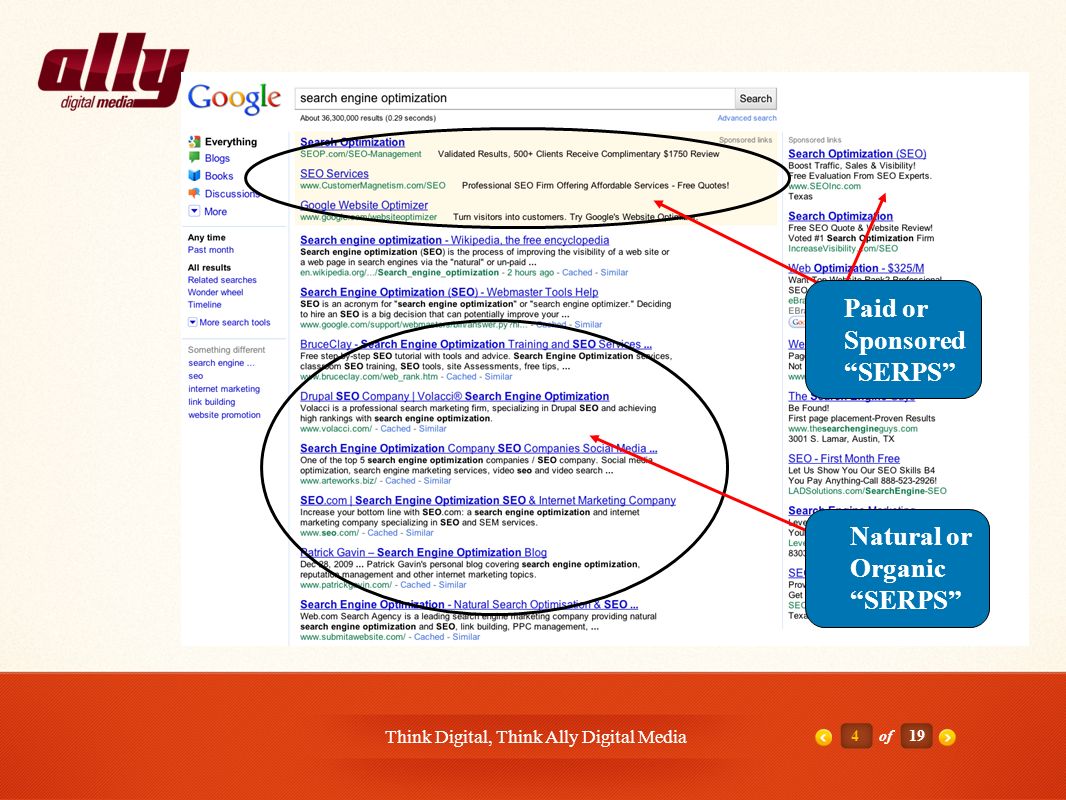Viewport: 1066px width, 800px height.
Task: Open the SEO Services sponsored link
Action: (334, 173)
